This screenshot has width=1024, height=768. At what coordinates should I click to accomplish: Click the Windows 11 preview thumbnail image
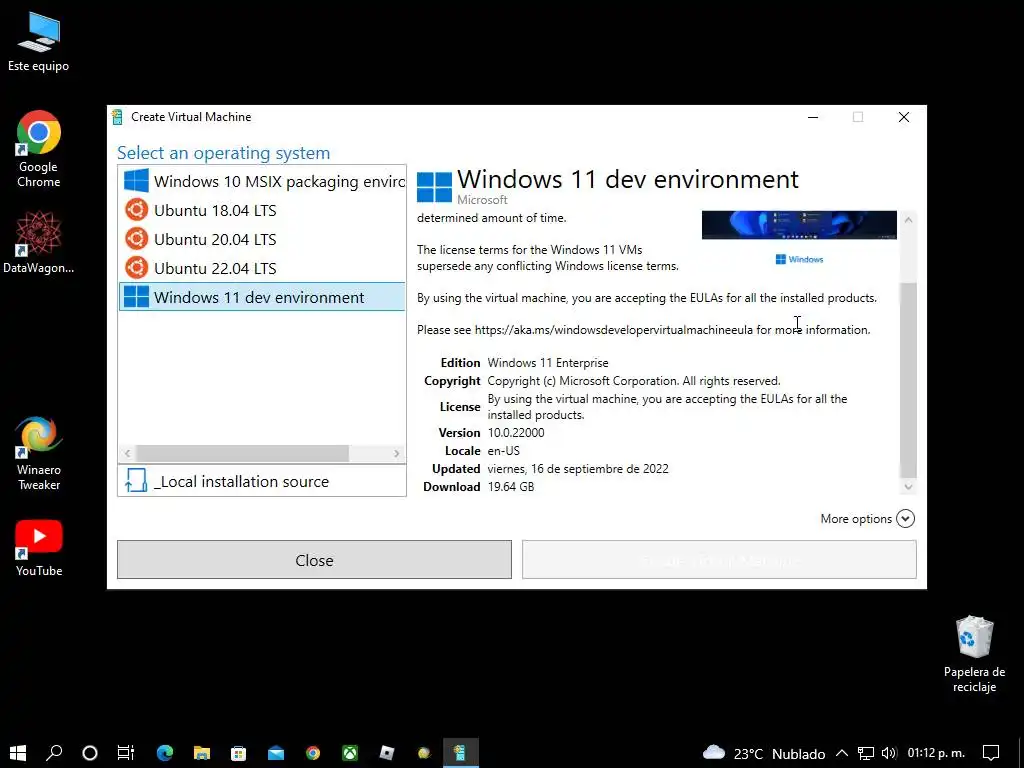point(799,225)
